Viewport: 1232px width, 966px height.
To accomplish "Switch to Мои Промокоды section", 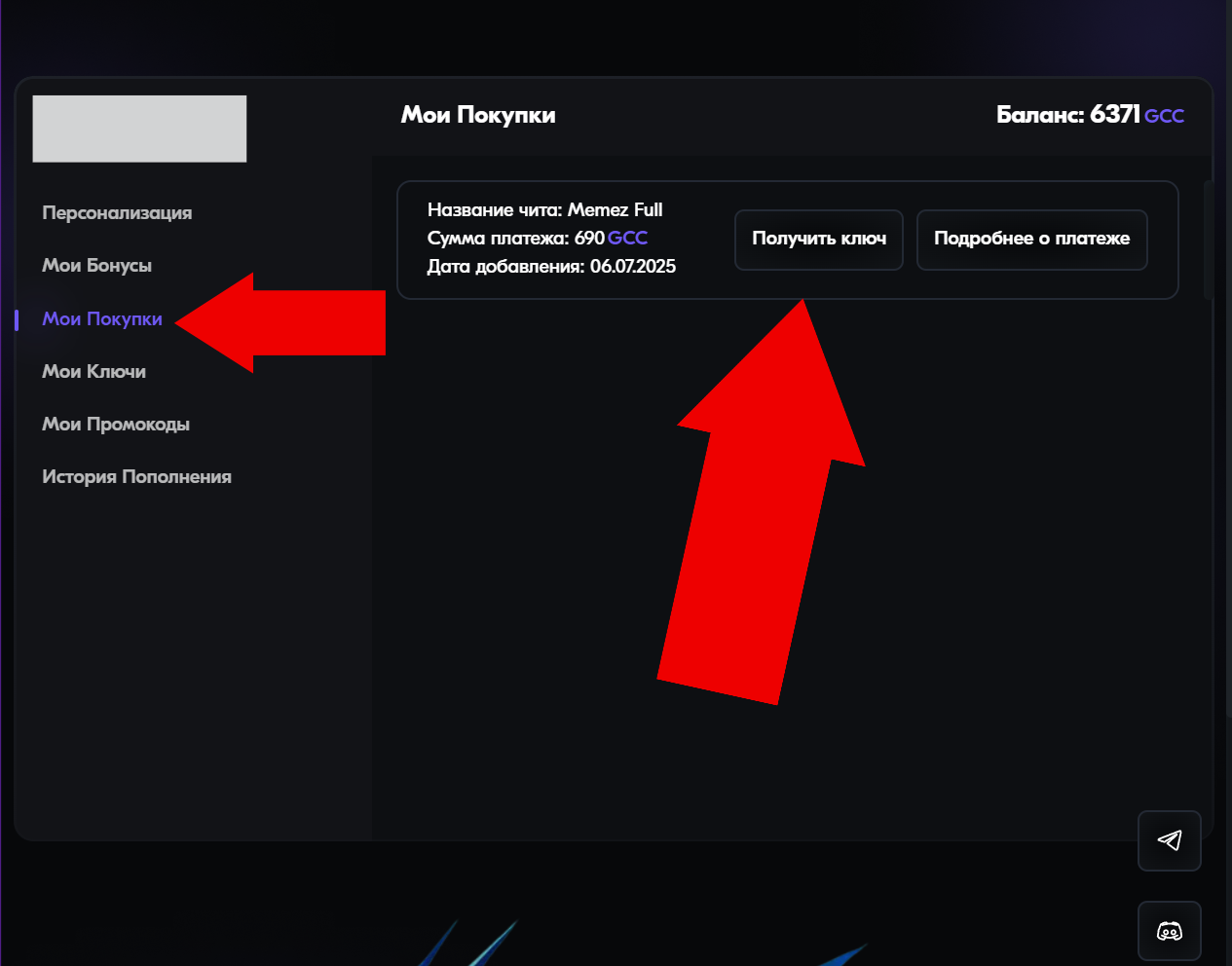I will (116, 424).
